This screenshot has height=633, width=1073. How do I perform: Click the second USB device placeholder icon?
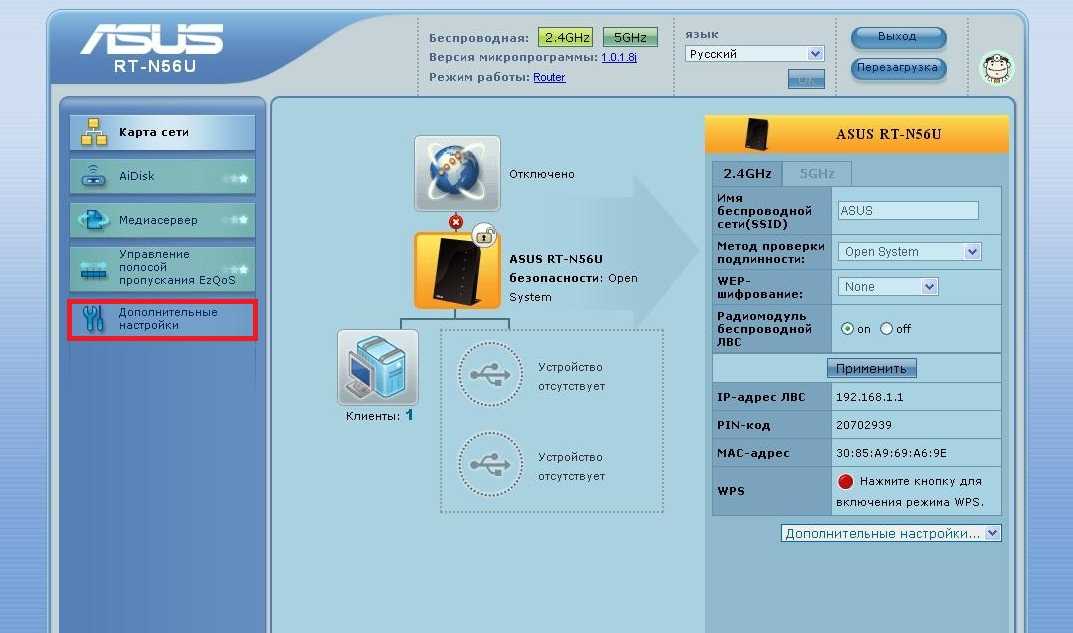tap(490, 466)
